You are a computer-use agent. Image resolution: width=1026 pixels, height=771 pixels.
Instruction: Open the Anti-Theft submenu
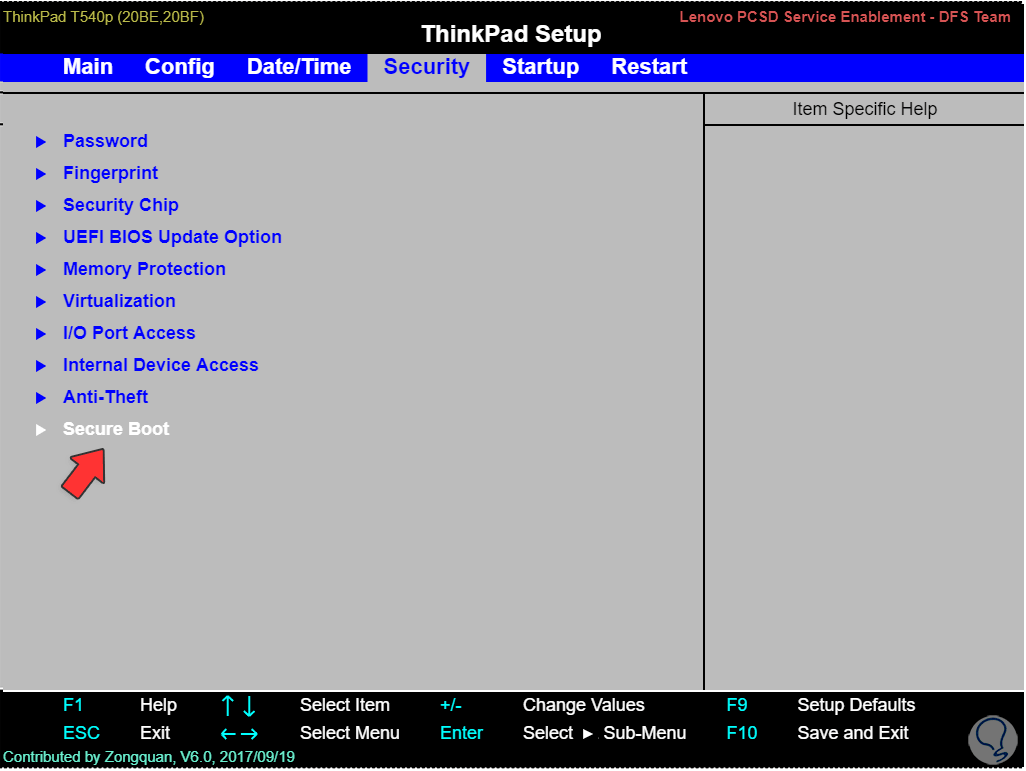pos(105,397)
